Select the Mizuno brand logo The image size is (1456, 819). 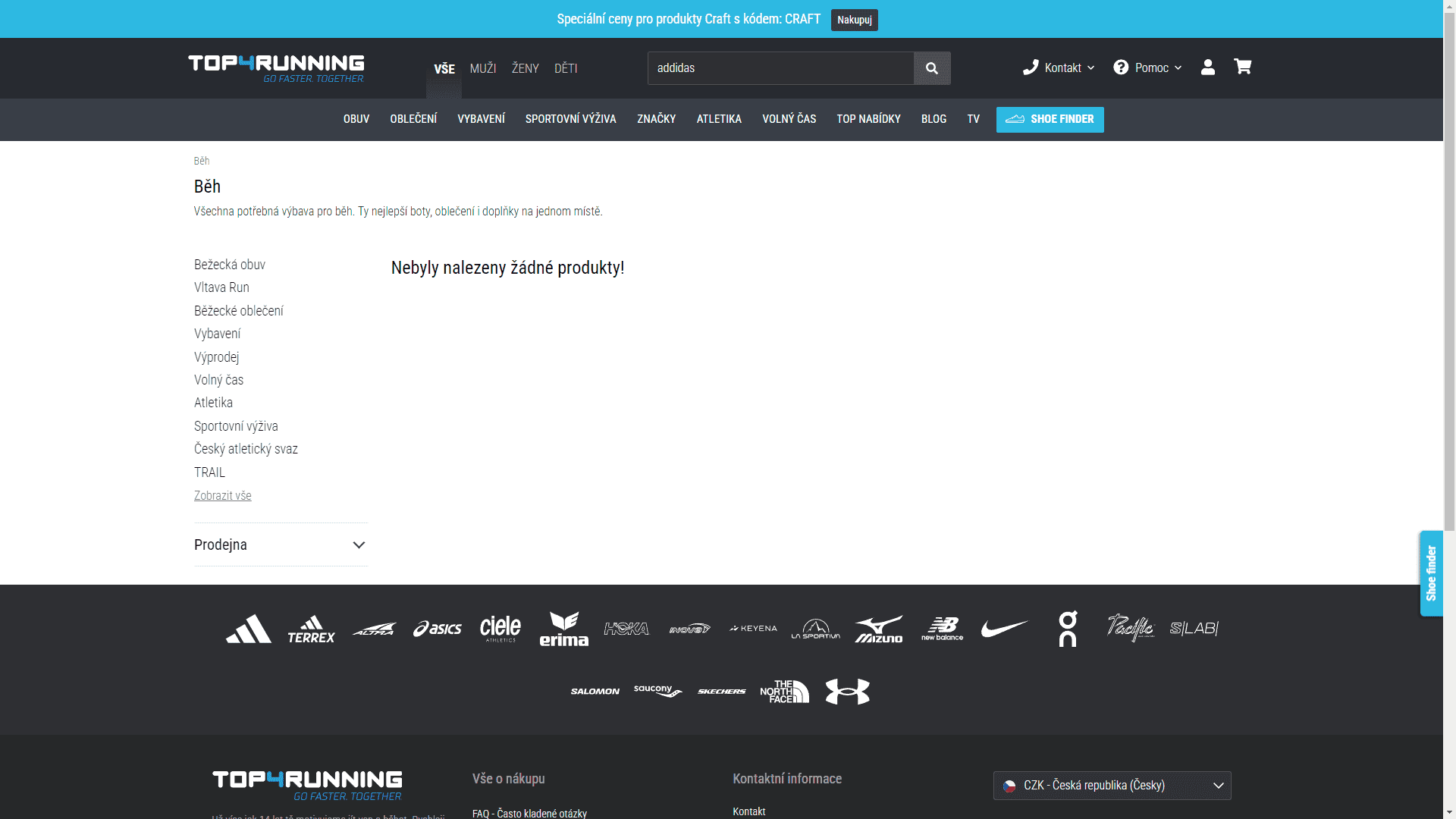pos(879,629)
